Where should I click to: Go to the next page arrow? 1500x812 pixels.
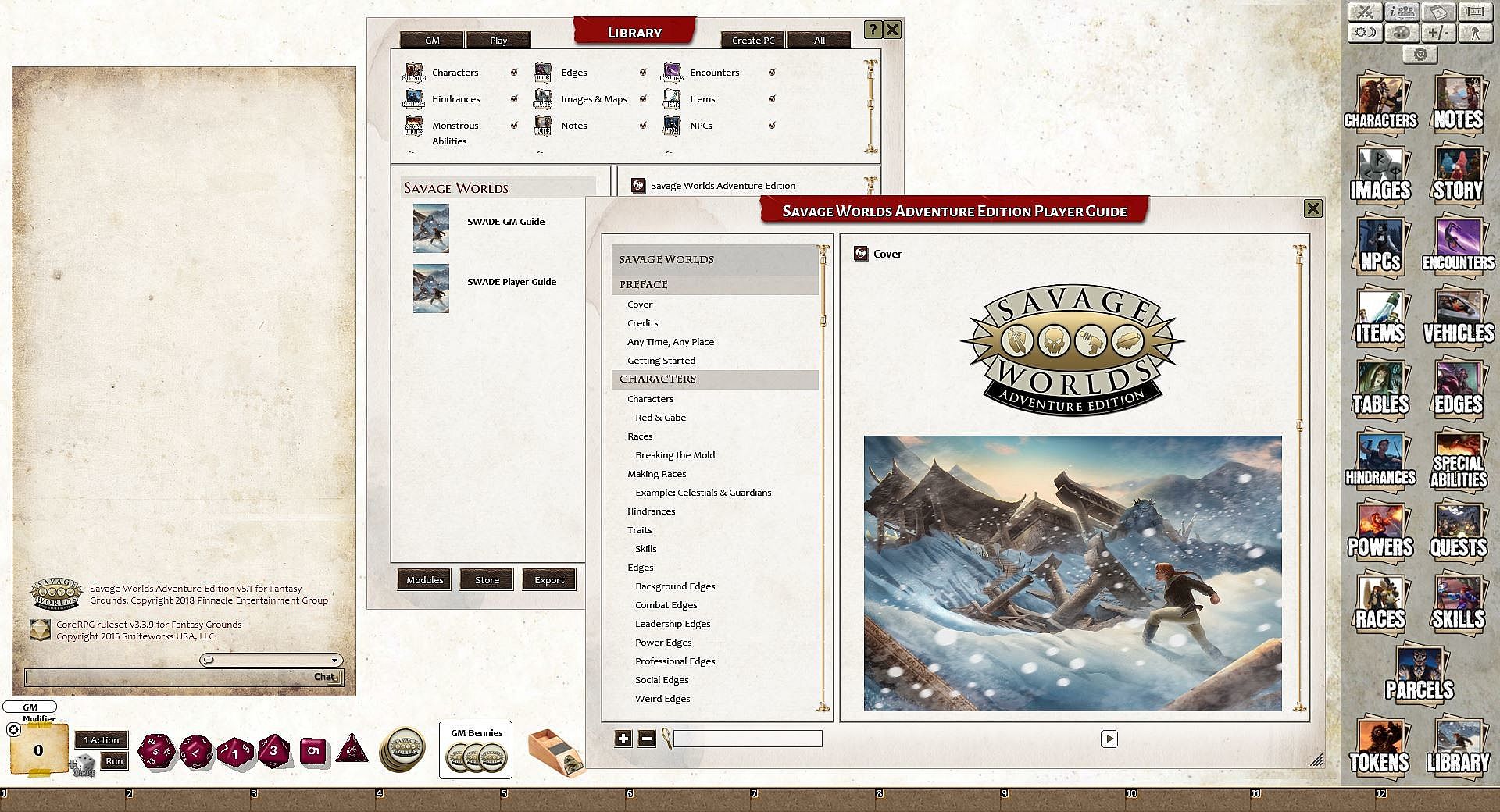1109,739
